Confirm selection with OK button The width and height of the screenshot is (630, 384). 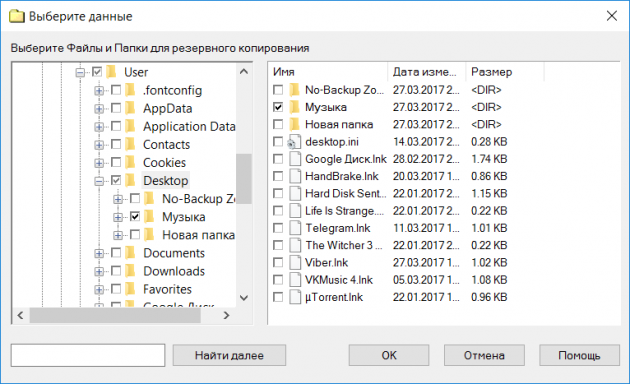(x=389, y=355)
